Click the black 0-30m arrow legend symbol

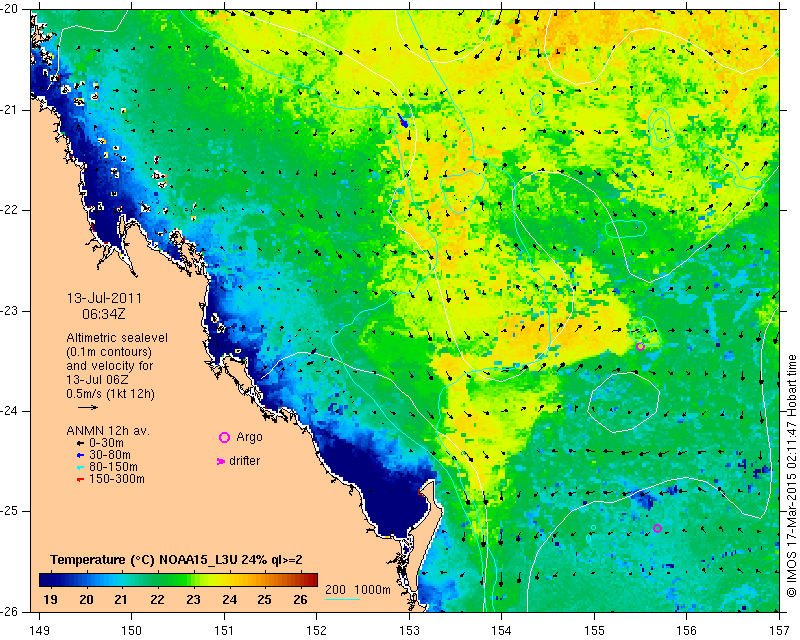point(80,444)
